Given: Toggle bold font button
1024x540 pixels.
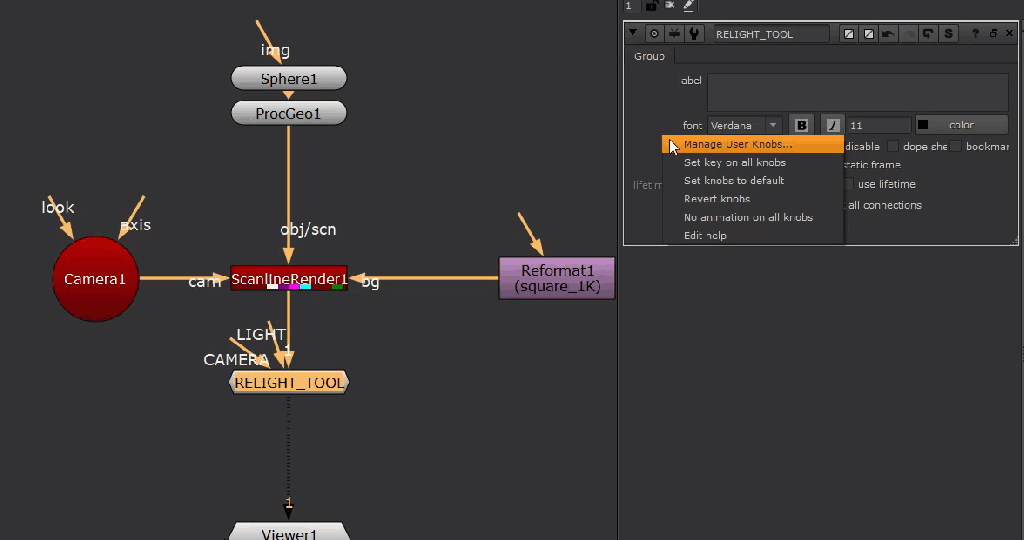Looking at the screenshot, I should tap(801, 125).
